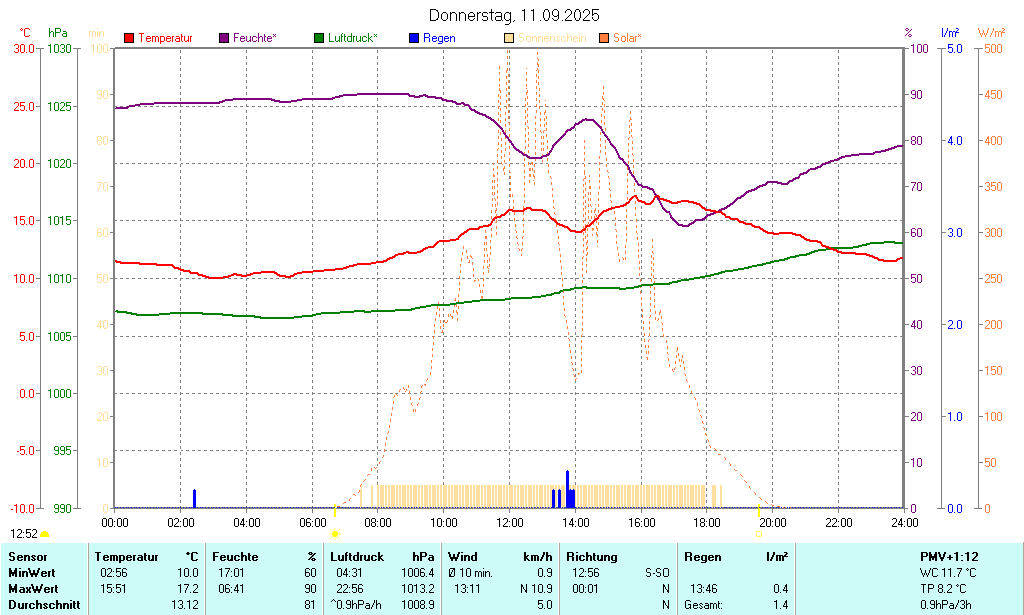The image size is (1024, 615).
Task: Click the 12:00 time axis label
Action: (509, 522)
